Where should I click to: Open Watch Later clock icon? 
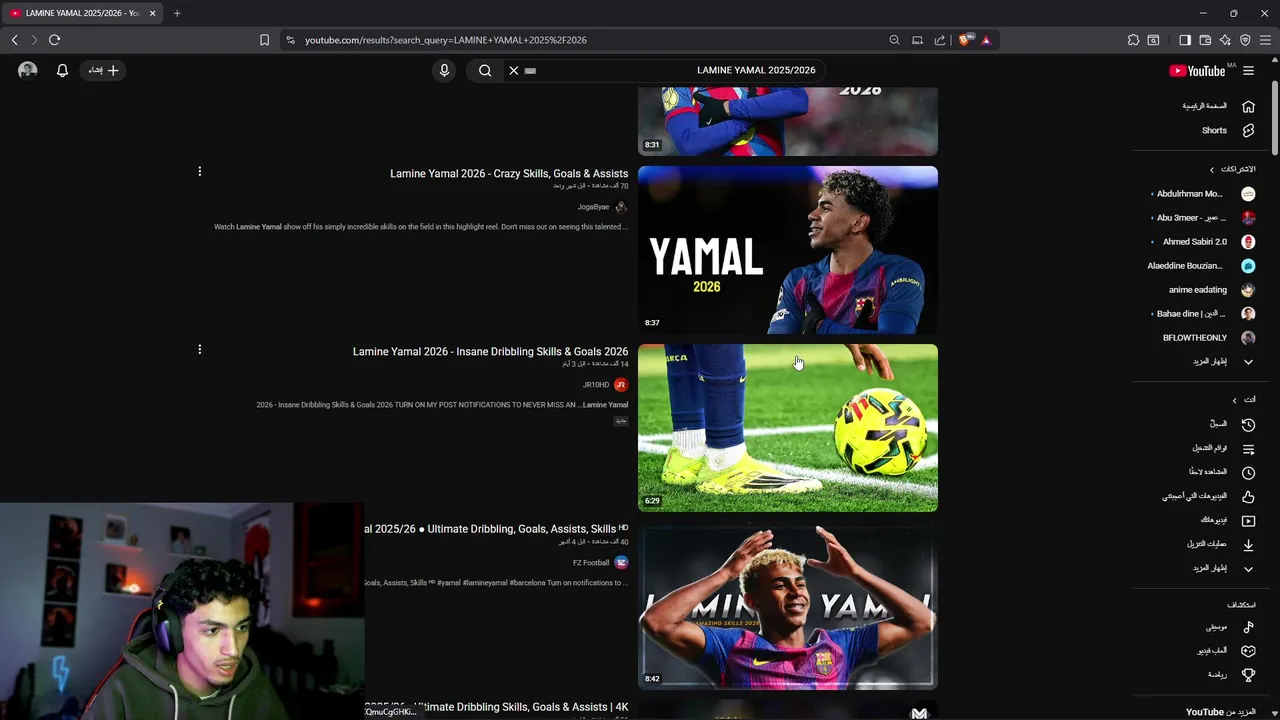[x=1248, y=472]
